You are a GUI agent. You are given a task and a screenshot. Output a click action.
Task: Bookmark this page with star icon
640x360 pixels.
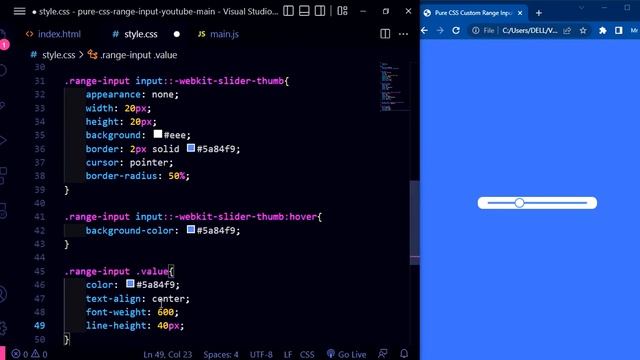(x=583, y=31)
